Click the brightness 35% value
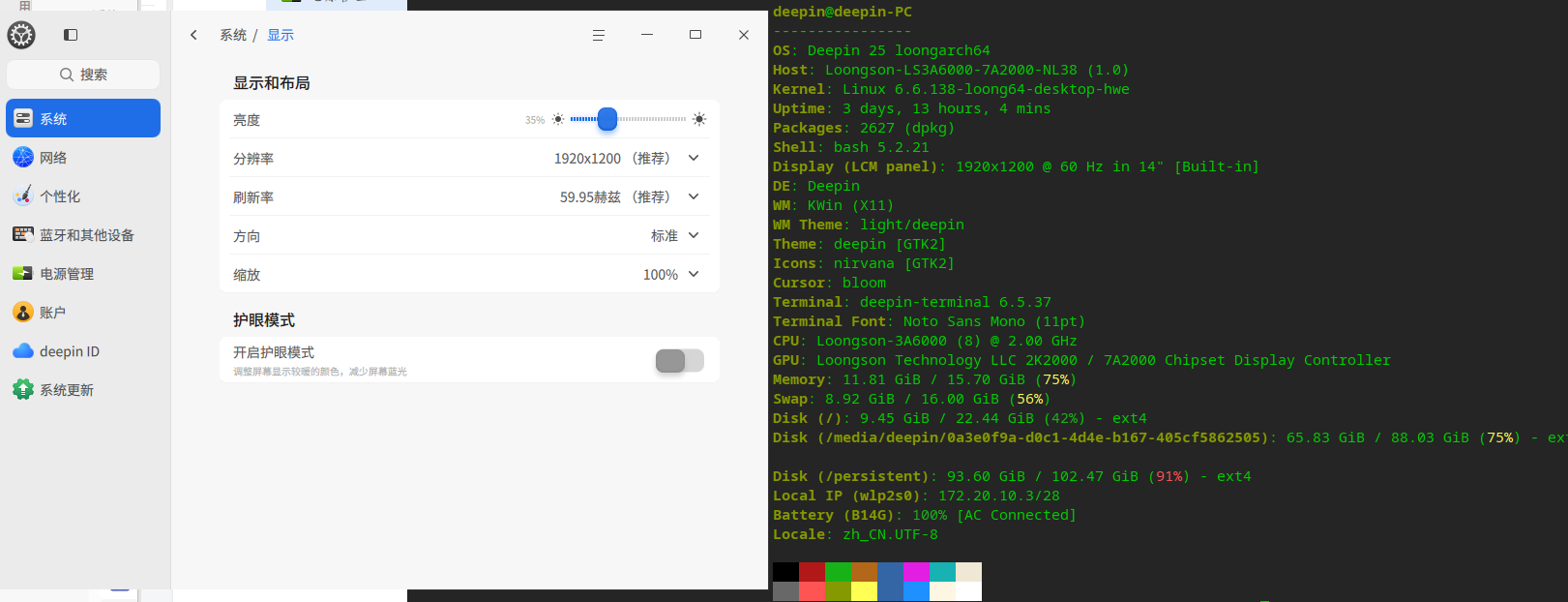 click(x=535, y=120)
